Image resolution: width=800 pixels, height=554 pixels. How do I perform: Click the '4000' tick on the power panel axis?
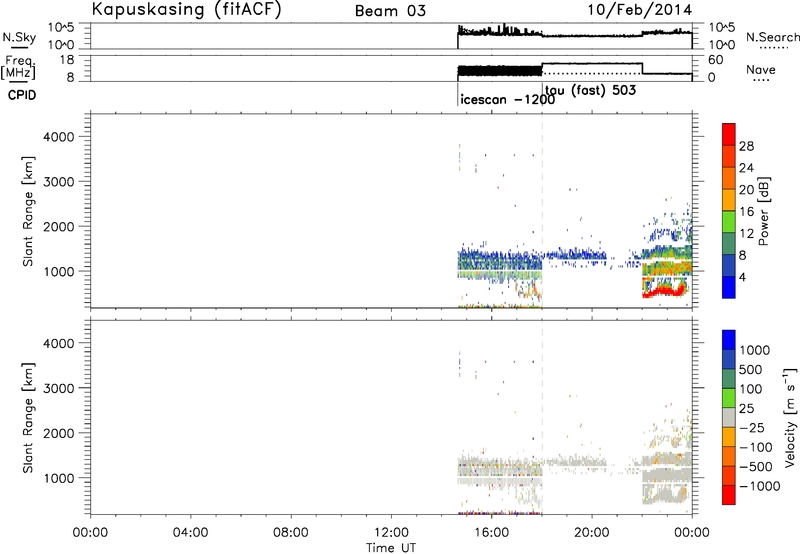click(59, 137)
